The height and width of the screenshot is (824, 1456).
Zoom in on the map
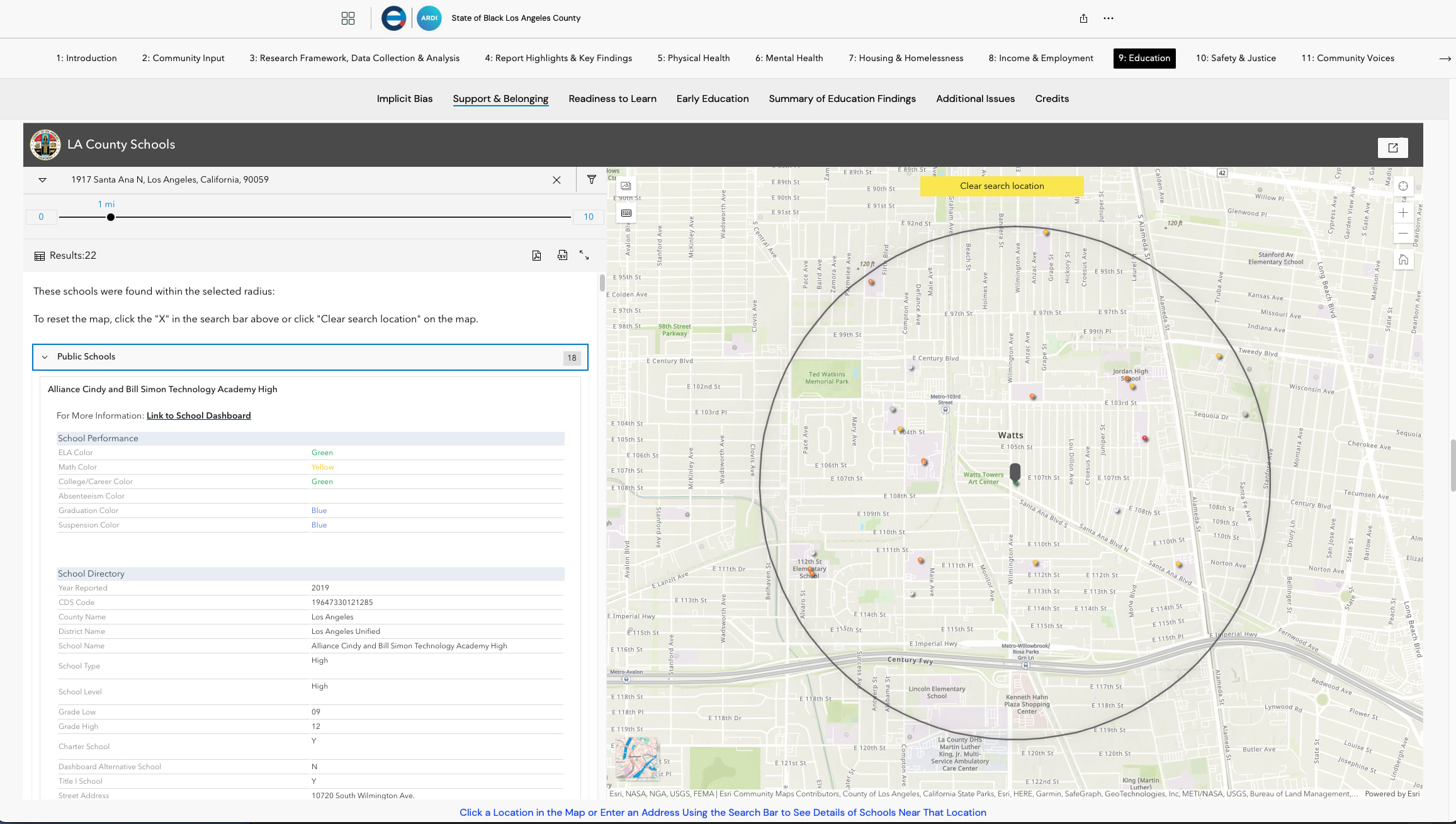(1403, 213)
